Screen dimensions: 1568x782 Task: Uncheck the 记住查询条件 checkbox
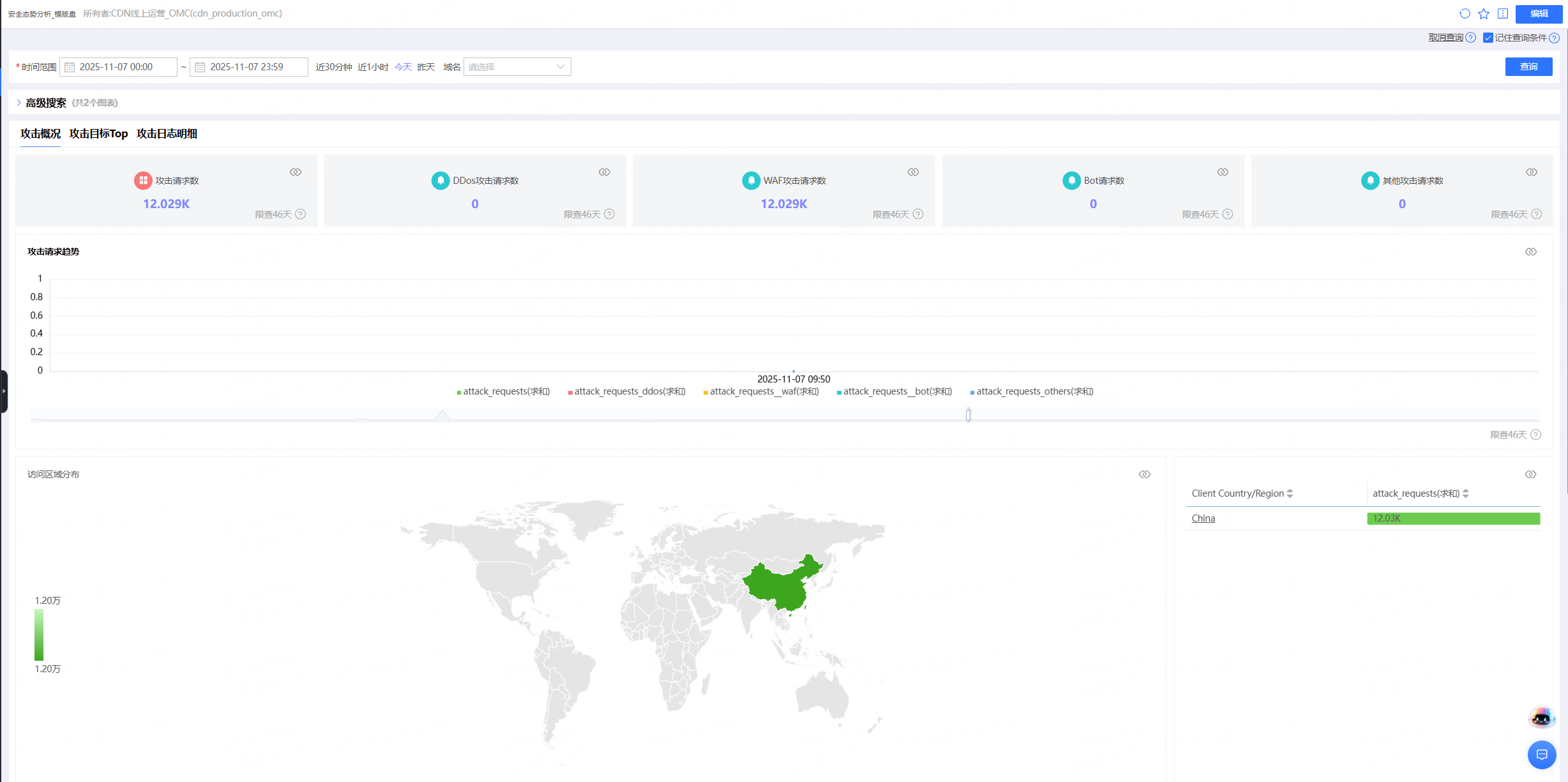coord(1488,38)
